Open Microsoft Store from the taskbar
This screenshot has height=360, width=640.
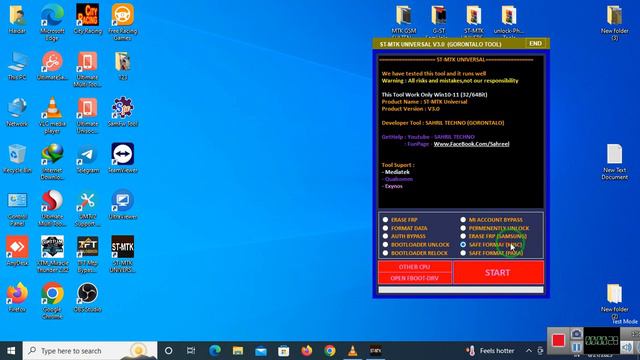coord(284,351)
